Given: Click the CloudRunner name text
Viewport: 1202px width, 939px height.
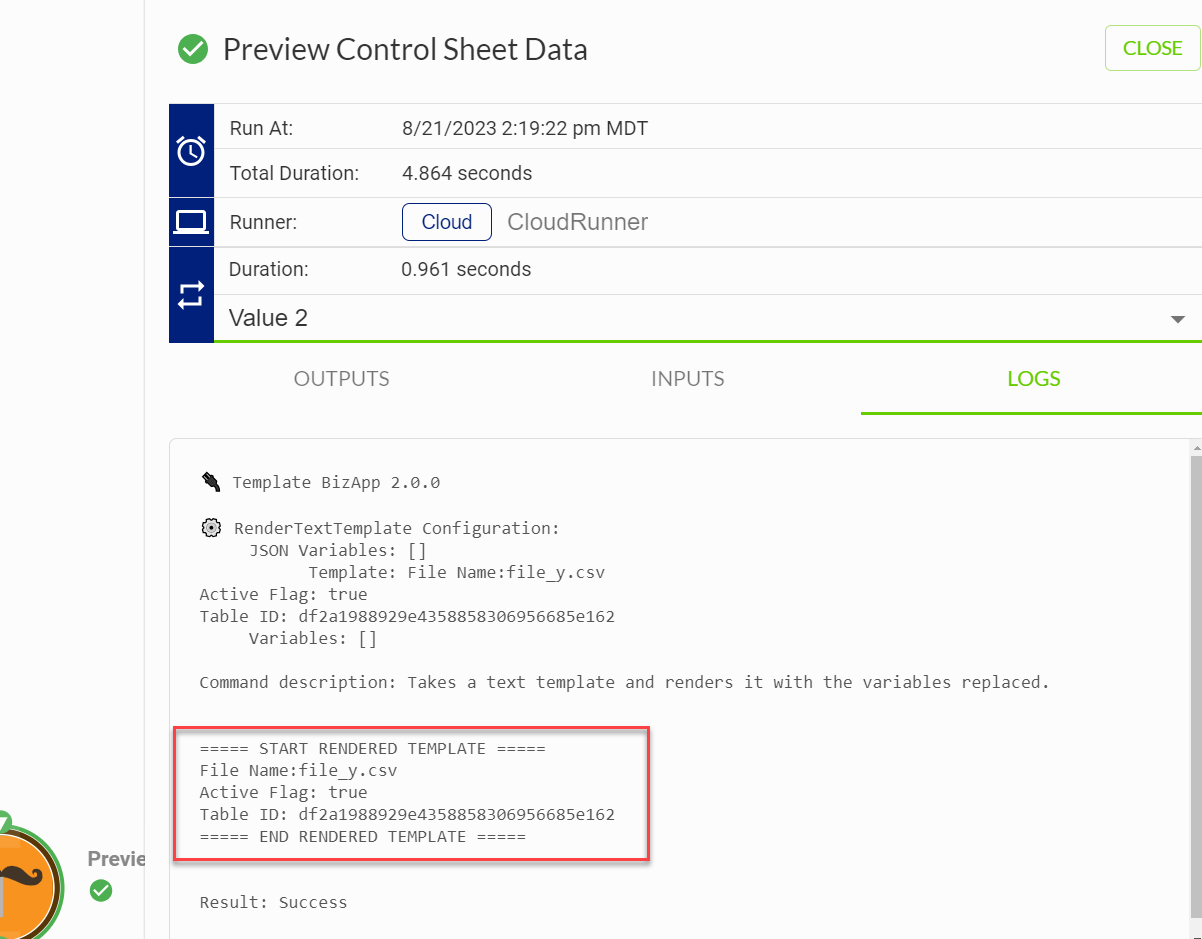Looking at the screenshot, I should [x=578, y=222].
